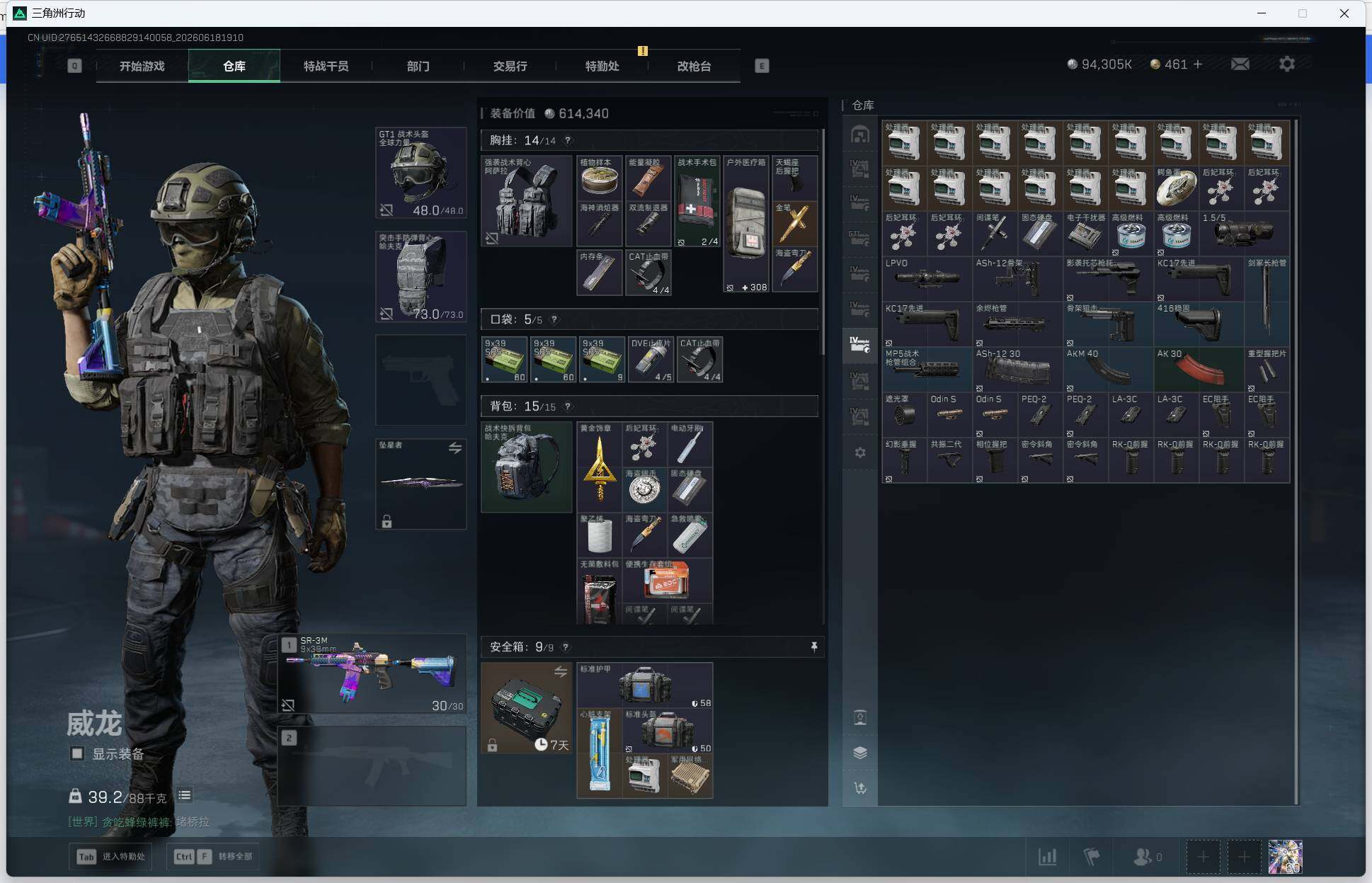The width and height of the screenshot is (1372, 883).
Task: Click the swap arrows on the safe box
Action: [x=561, y=671]
